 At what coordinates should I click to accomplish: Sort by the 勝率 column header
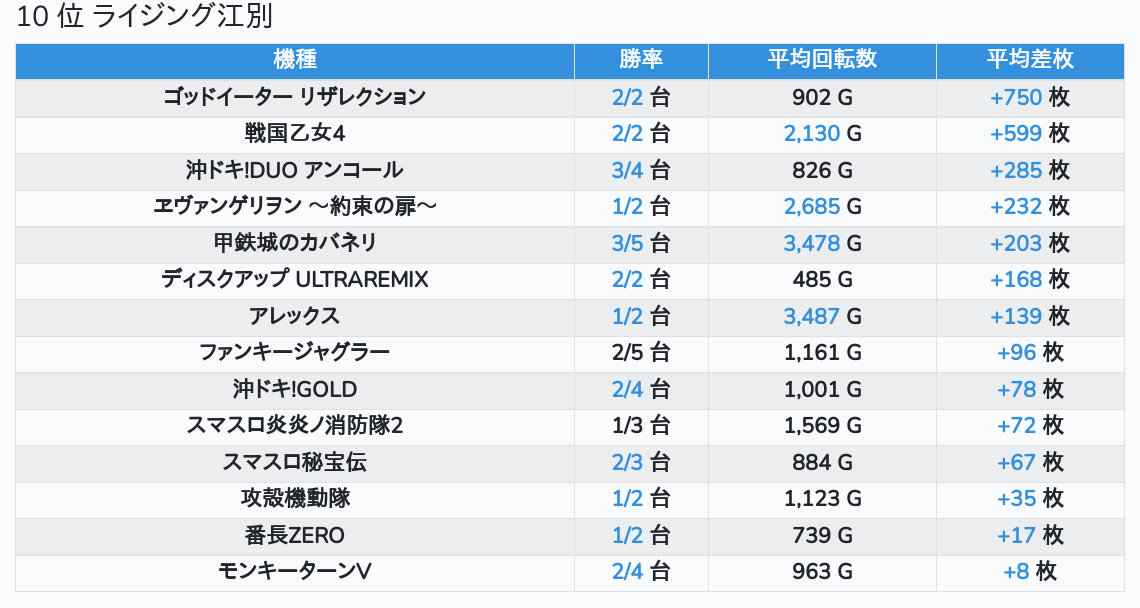point(641,60)
